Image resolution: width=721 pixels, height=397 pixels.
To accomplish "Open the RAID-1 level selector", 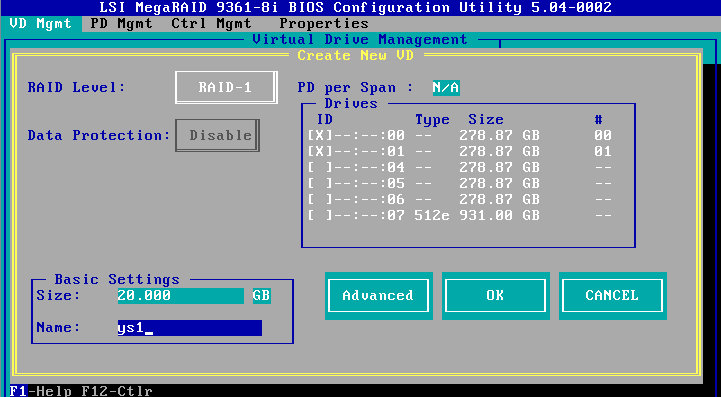I will pyautogui.click(x=226, y=87).
